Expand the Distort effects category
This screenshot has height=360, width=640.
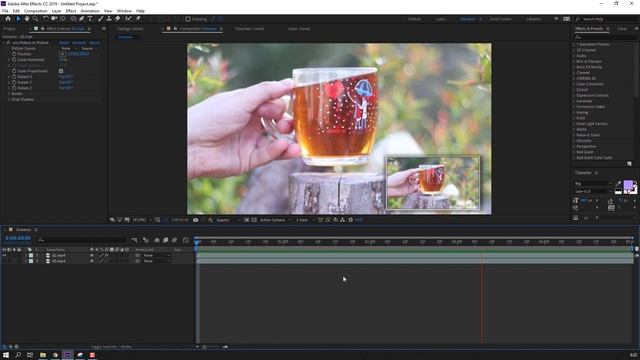574,90
